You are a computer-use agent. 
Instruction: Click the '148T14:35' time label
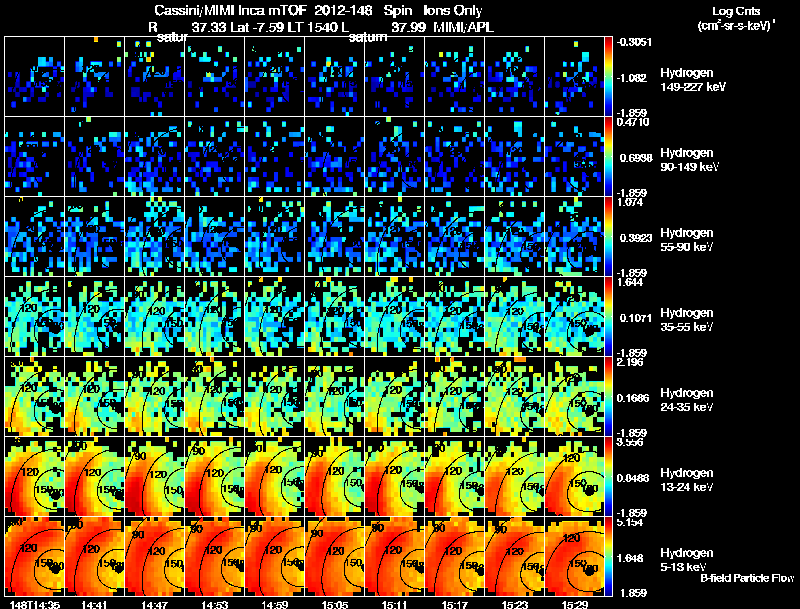click(34, 604)
